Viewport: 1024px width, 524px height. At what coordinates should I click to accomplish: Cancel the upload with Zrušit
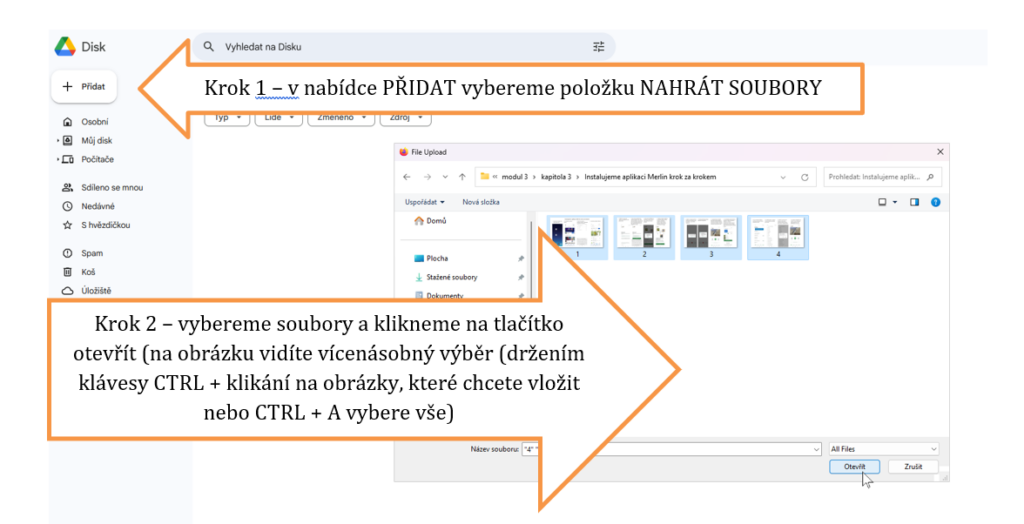pos(913,466)
